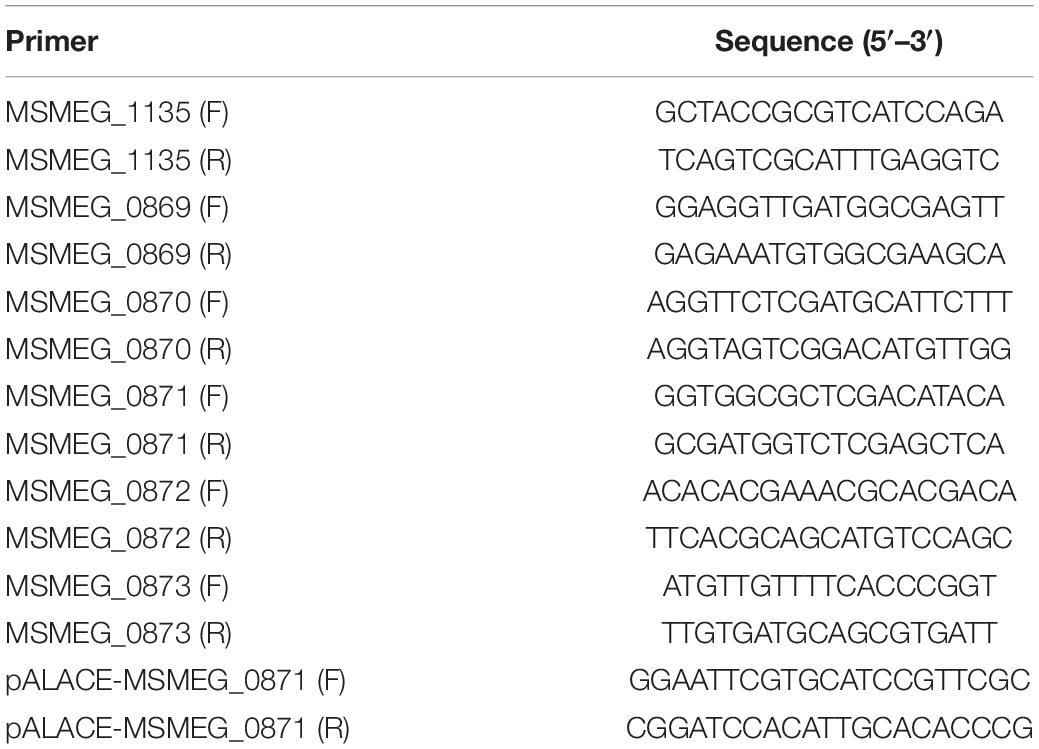
Task: Click sequence GGAATTCGTGCATCCGTTCGC
Action: pyautogui.click(x=829, y=681)
